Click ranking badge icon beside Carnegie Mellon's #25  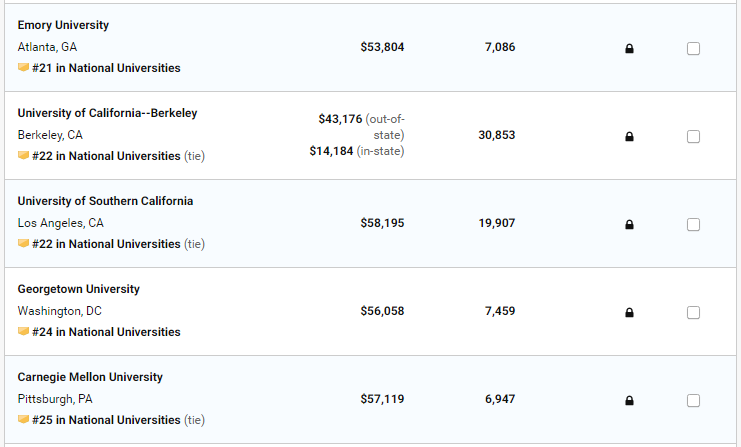23,419
